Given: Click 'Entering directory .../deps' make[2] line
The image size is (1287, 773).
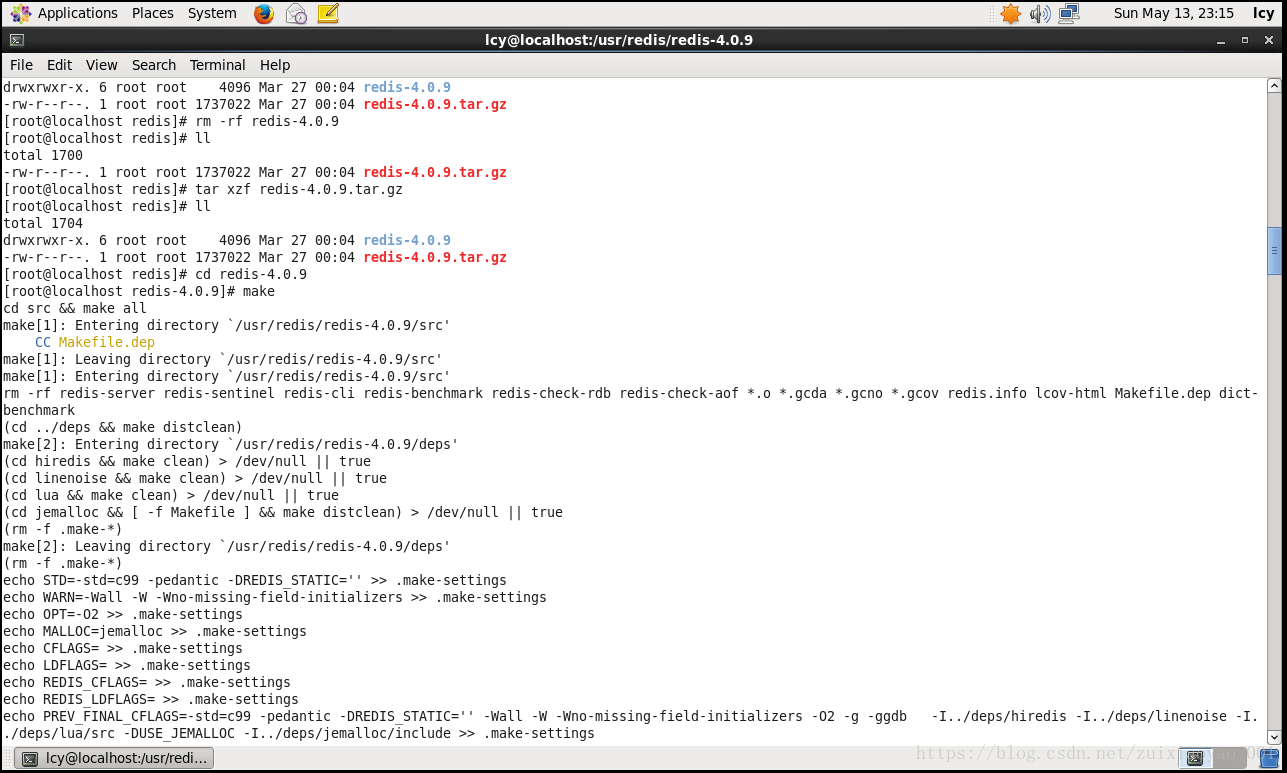Looking at the screenshot, I should pos(231,444).
